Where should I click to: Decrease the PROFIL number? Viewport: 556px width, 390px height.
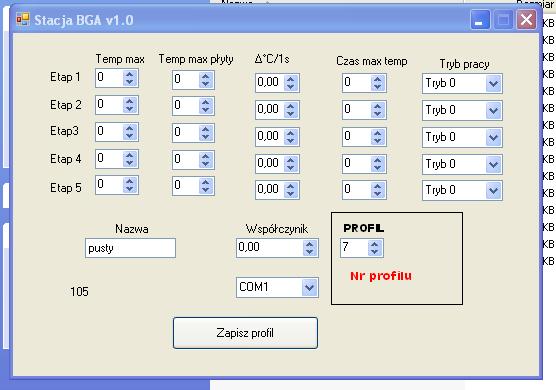click(375, 252)
